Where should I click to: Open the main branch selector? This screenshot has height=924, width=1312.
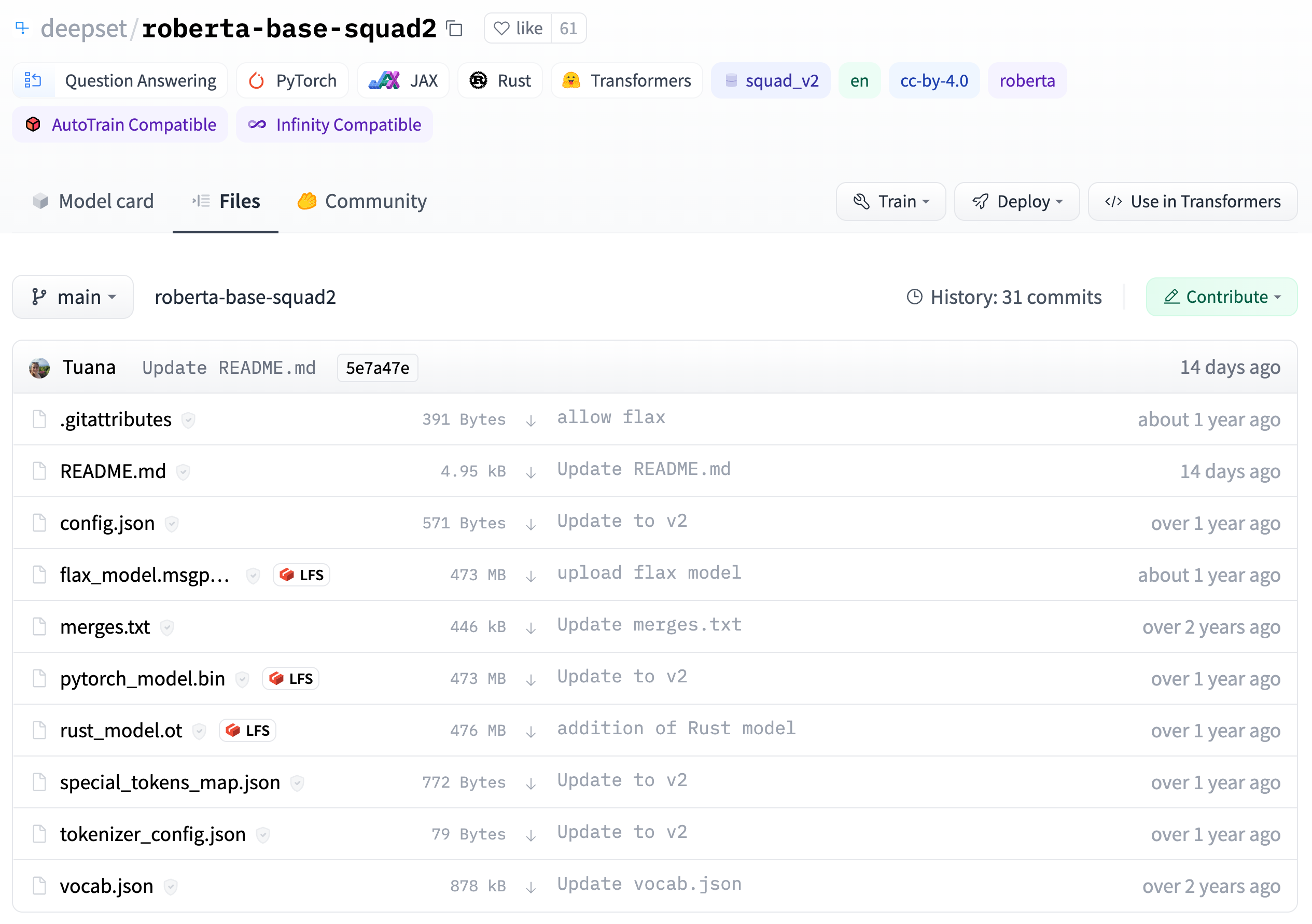[73, 297]
